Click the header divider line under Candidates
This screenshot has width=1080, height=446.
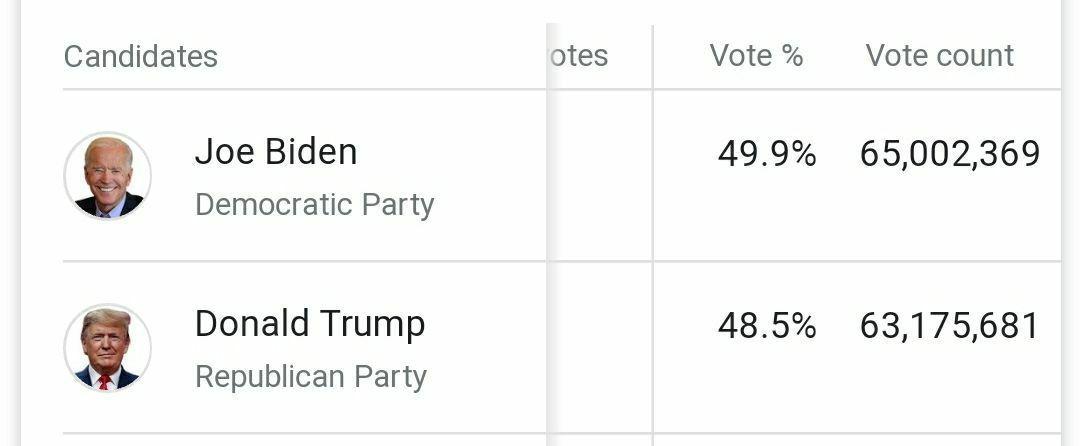pyautogui.click(x=300, y=89)
